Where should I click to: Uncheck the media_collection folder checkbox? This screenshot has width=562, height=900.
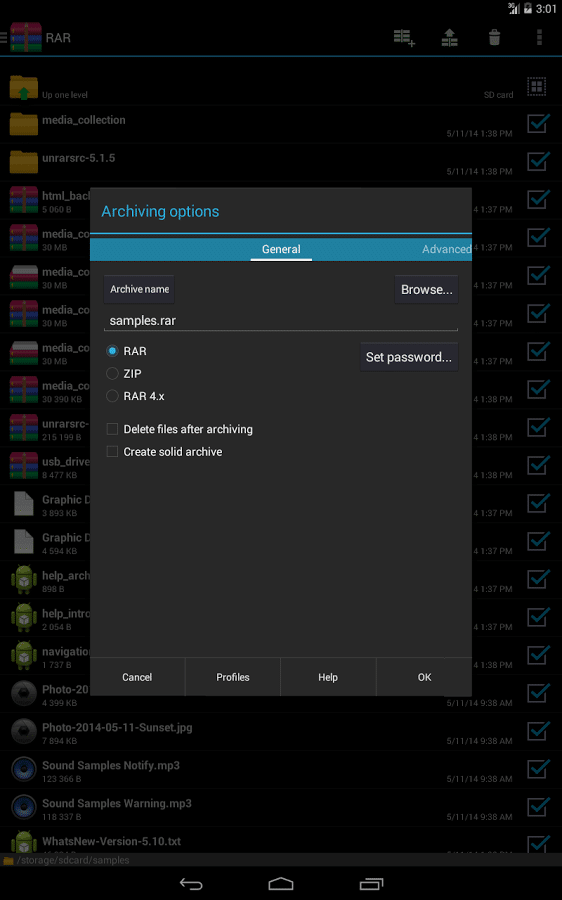coord(538,123)
